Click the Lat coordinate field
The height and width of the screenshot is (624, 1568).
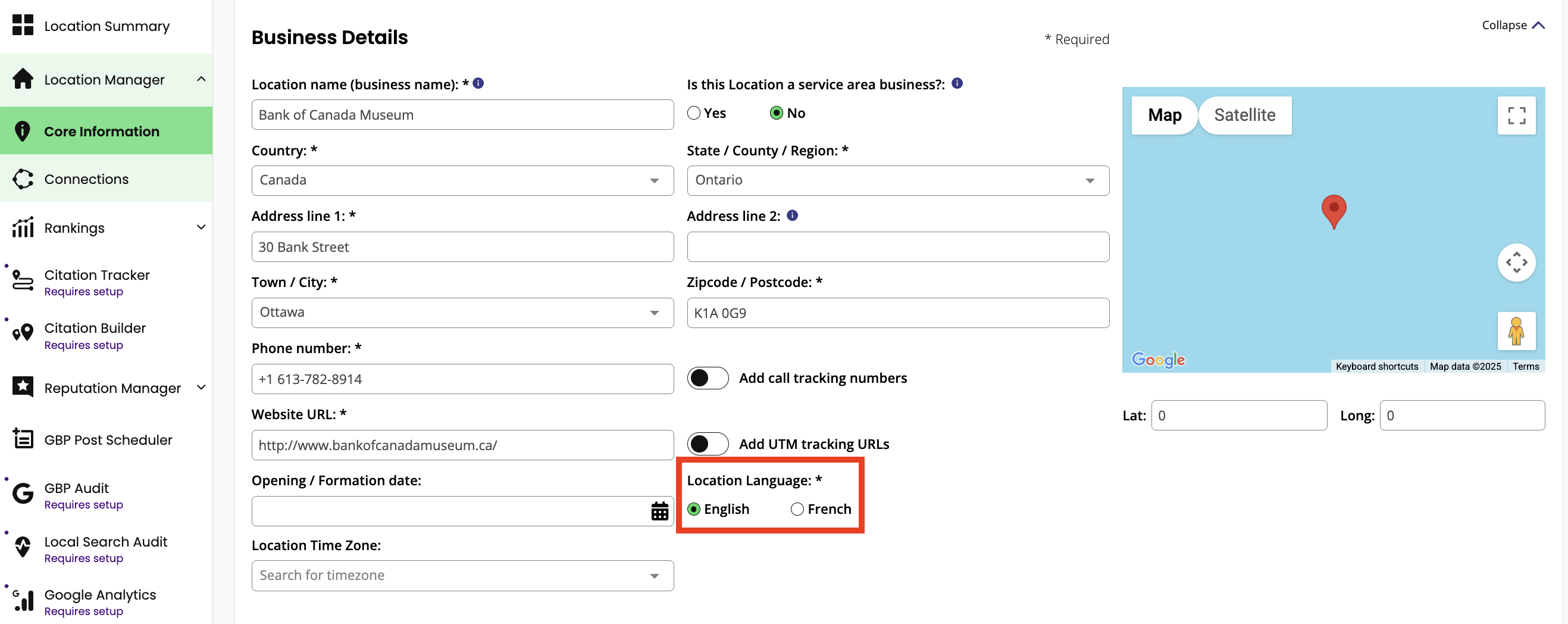[x=1239, y=415]
